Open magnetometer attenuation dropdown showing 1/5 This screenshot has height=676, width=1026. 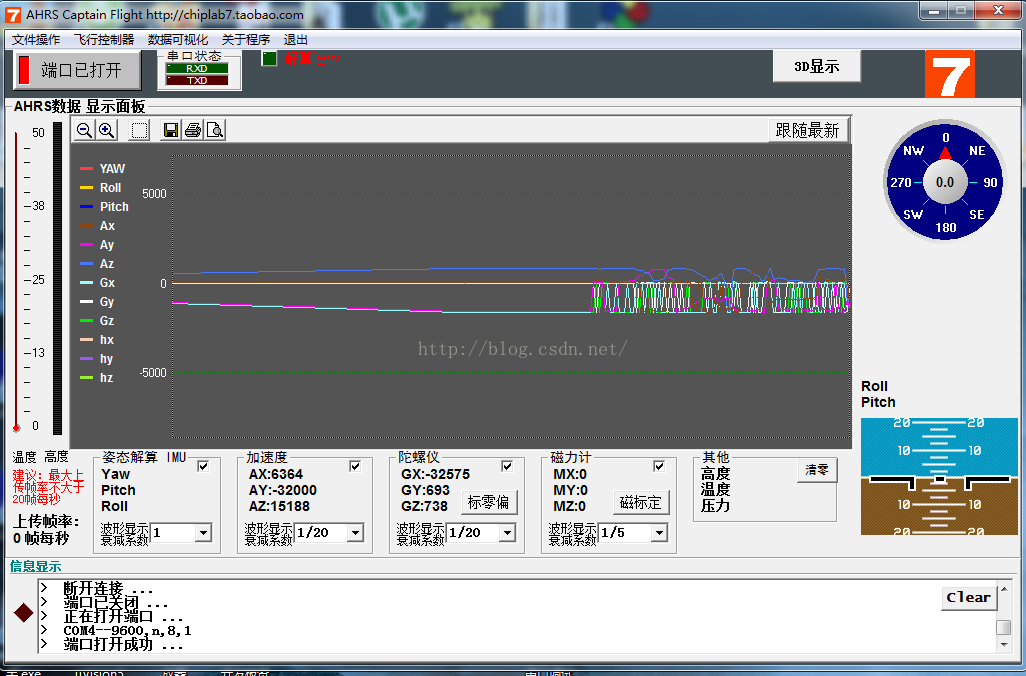click(660, 533)
